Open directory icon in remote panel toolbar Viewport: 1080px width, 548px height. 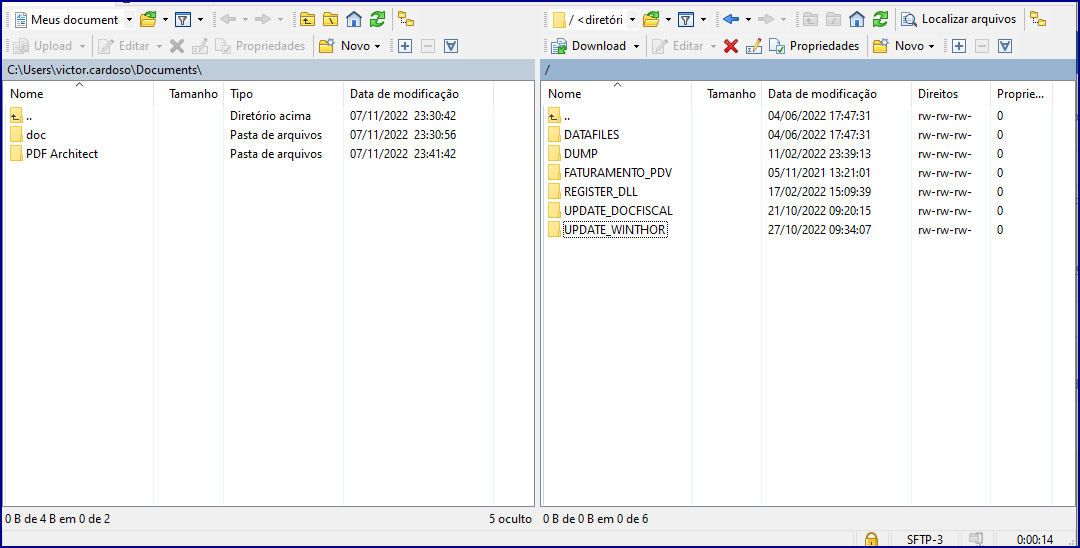(x=651, y=20)
